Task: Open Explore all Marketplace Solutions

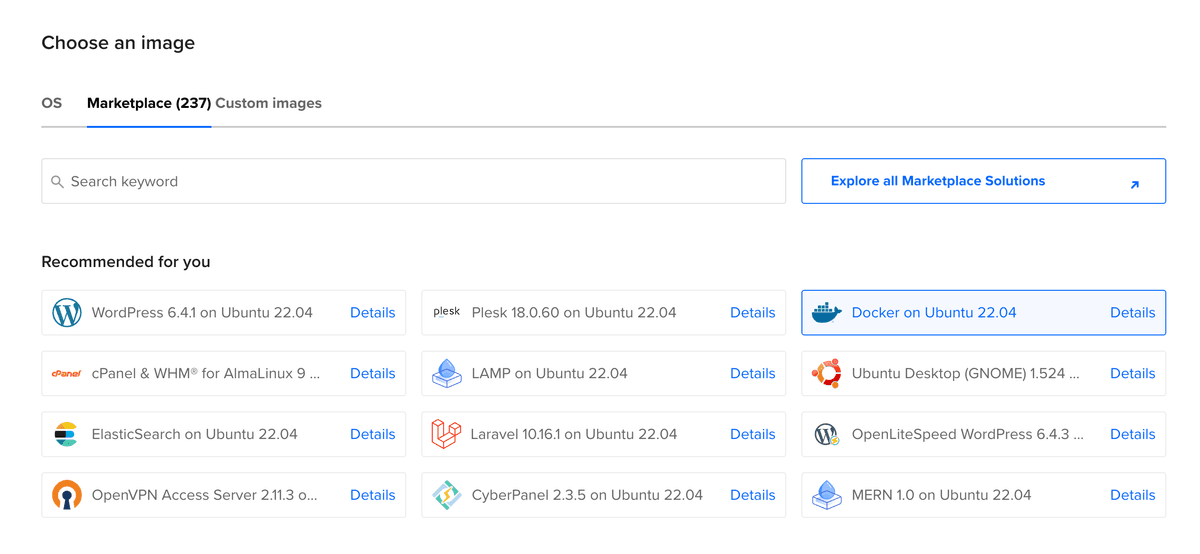Action: tap(983, 181)
